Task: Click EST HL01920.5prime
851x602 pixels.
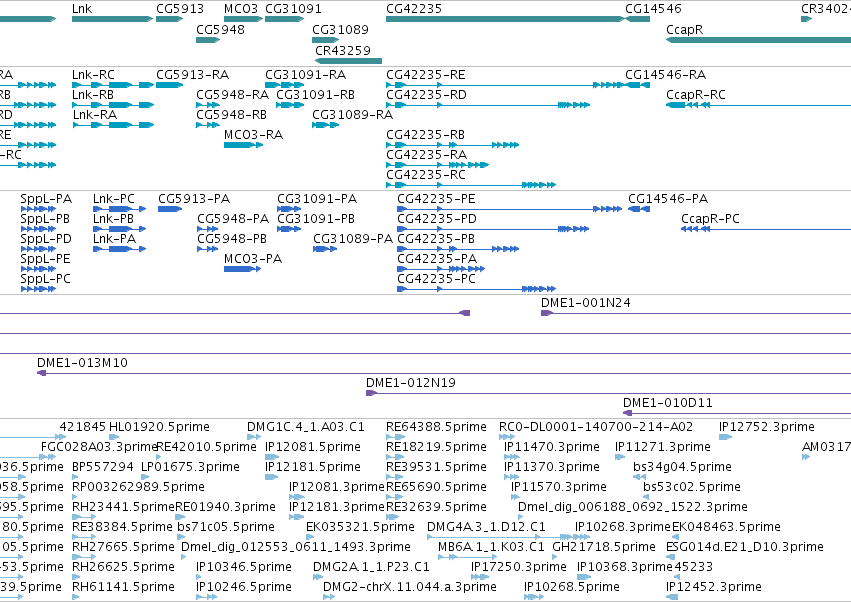Action: tap(159, 427)
